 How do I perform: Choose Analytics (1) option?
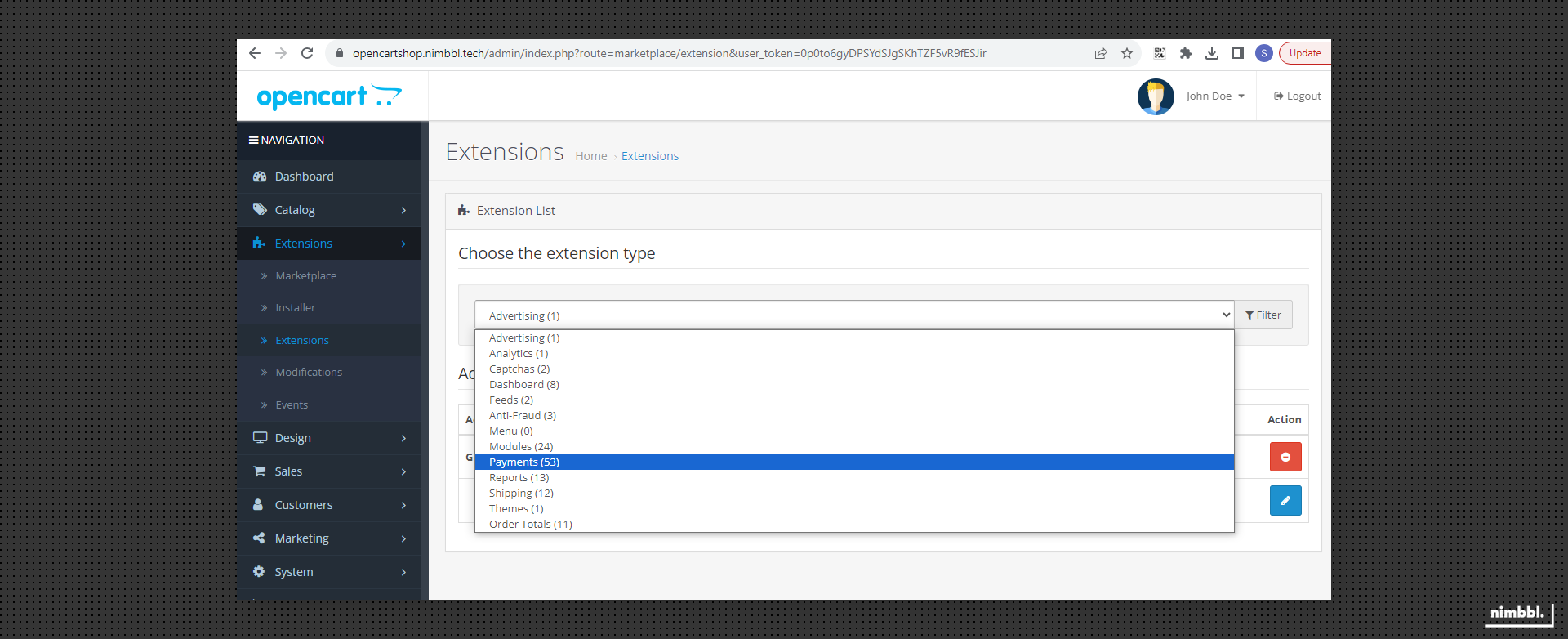854,354
